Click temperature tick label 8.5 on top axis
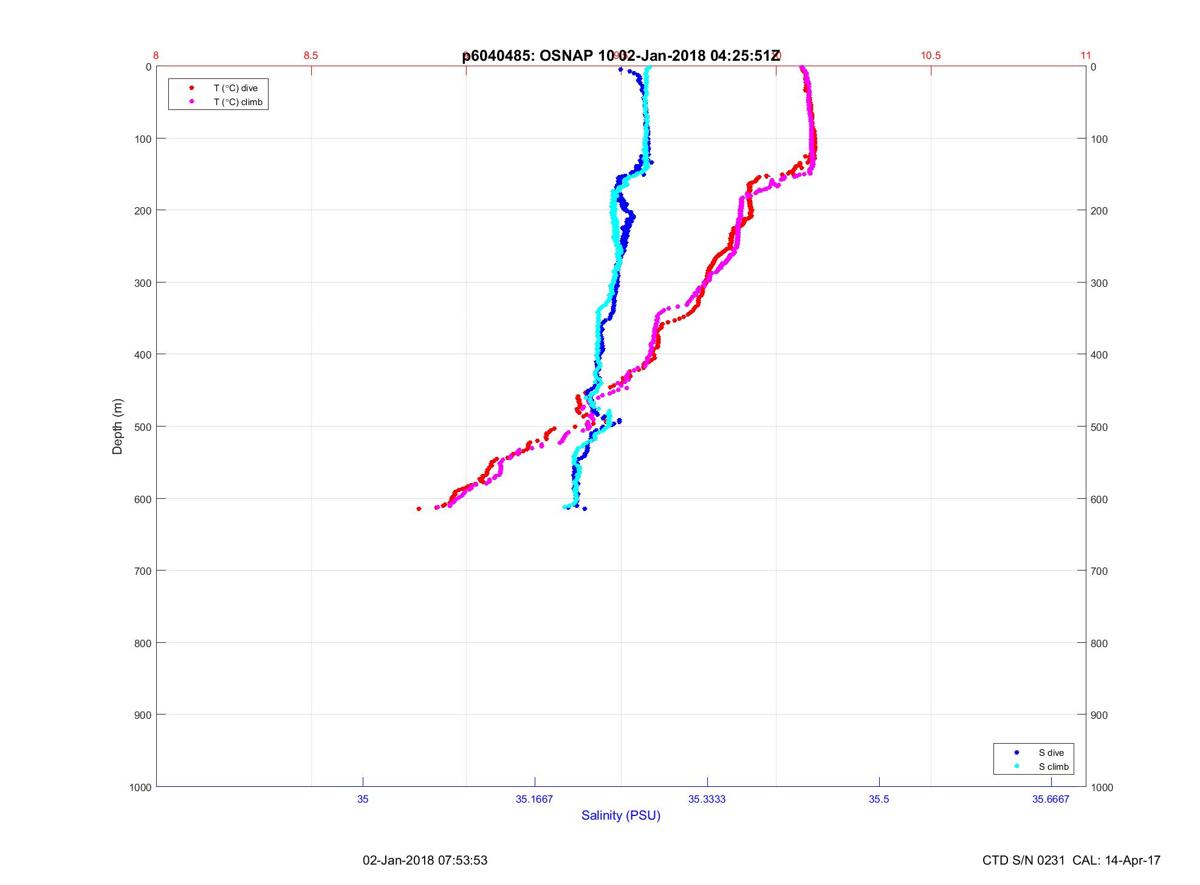 point(311,56)
